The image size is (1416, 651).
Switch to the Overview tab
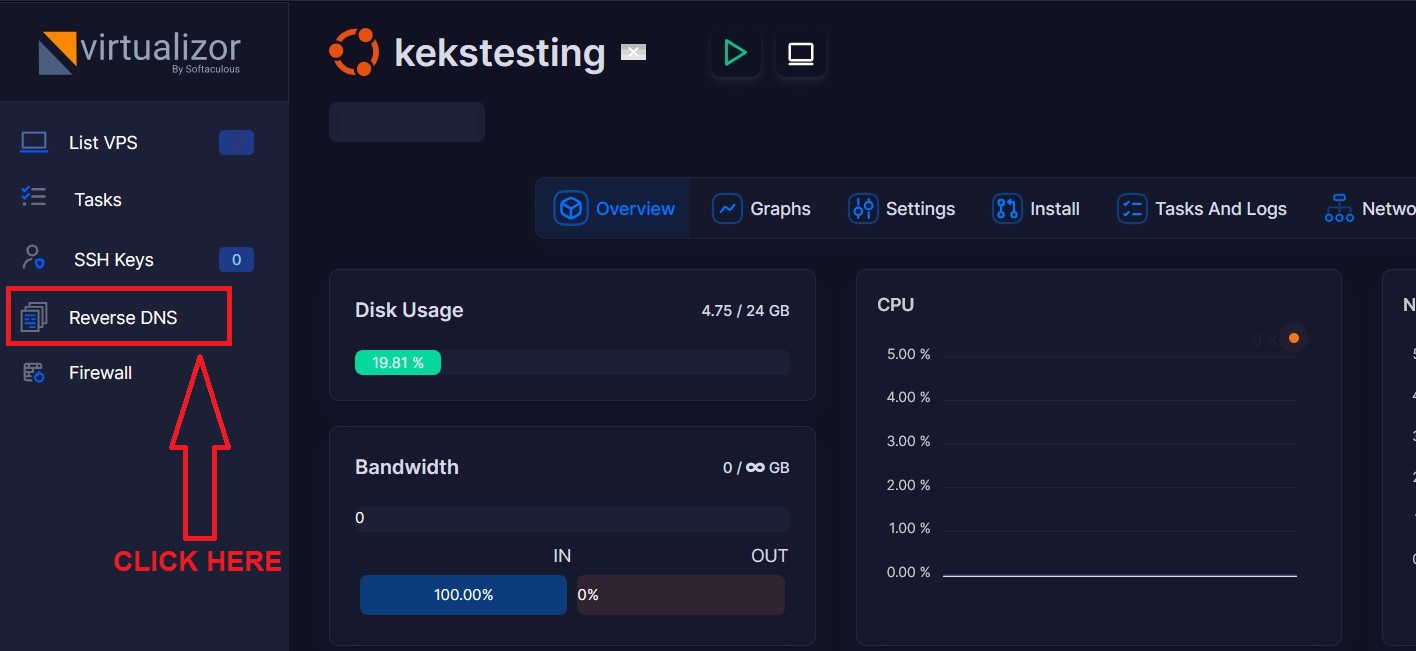[614, 209]
